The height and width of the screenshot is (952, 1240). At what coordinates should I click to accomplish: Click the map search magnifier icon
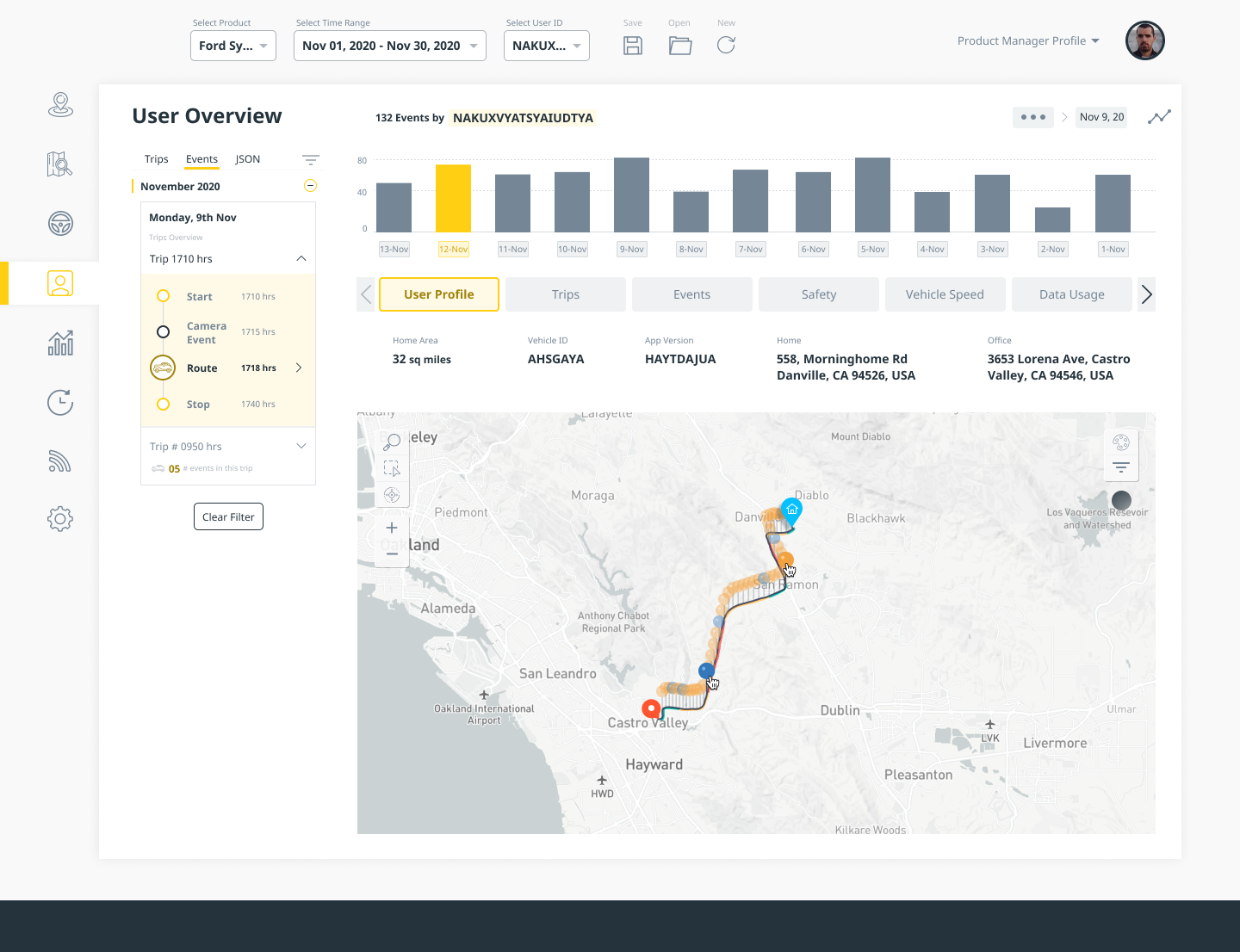tap(392, 442)
